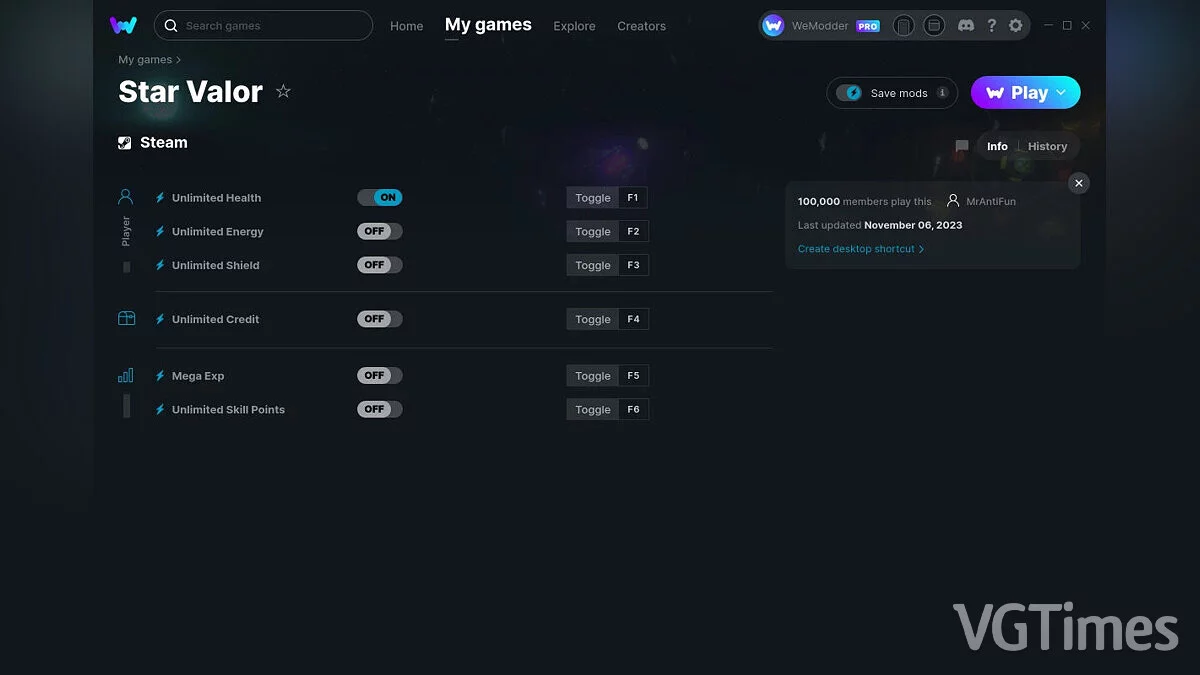Click lightning icon beside Unlimited Skill Points

pyautogui.click(x=160, y=409)
